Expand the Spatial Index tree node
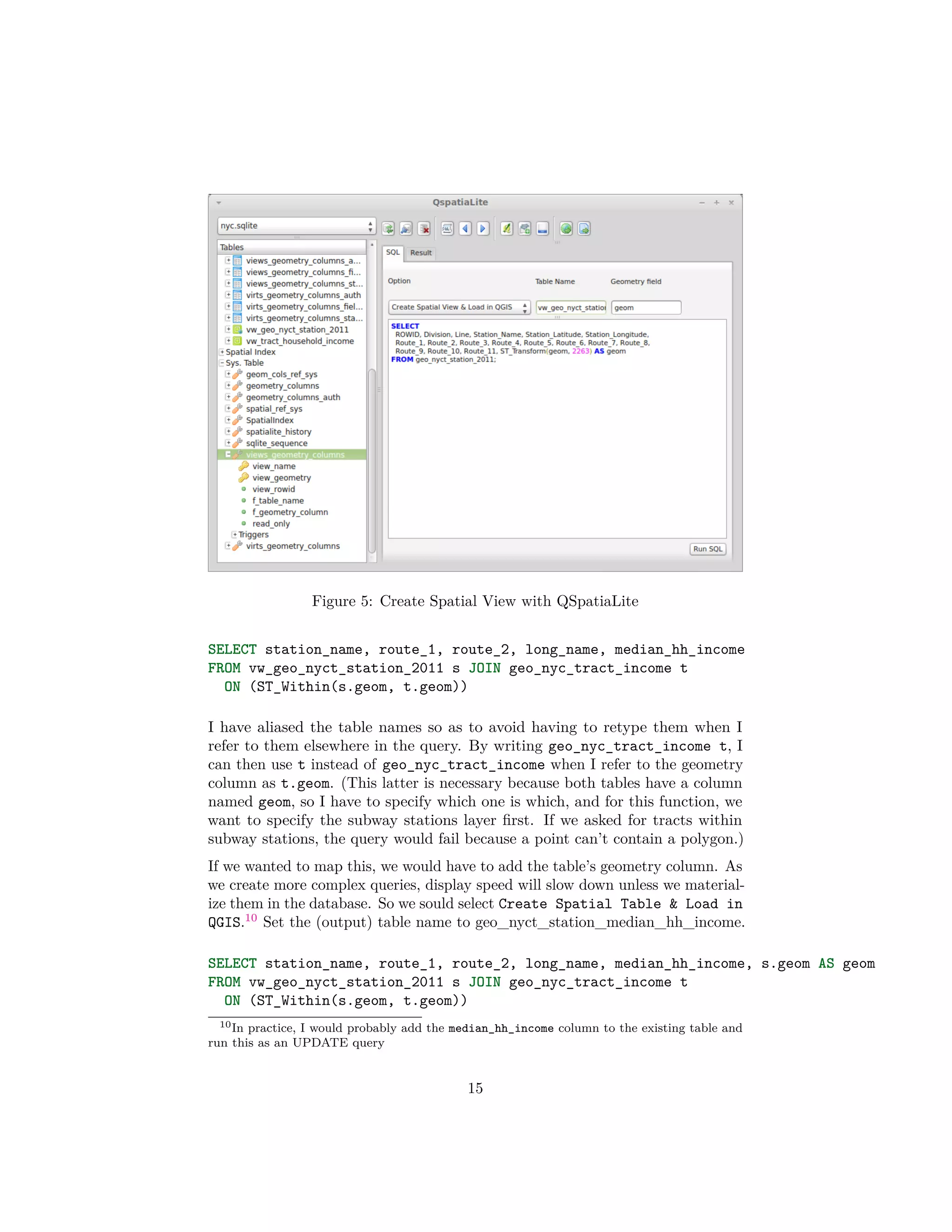Screen dimensions: 952x1232 click(222, 352)
